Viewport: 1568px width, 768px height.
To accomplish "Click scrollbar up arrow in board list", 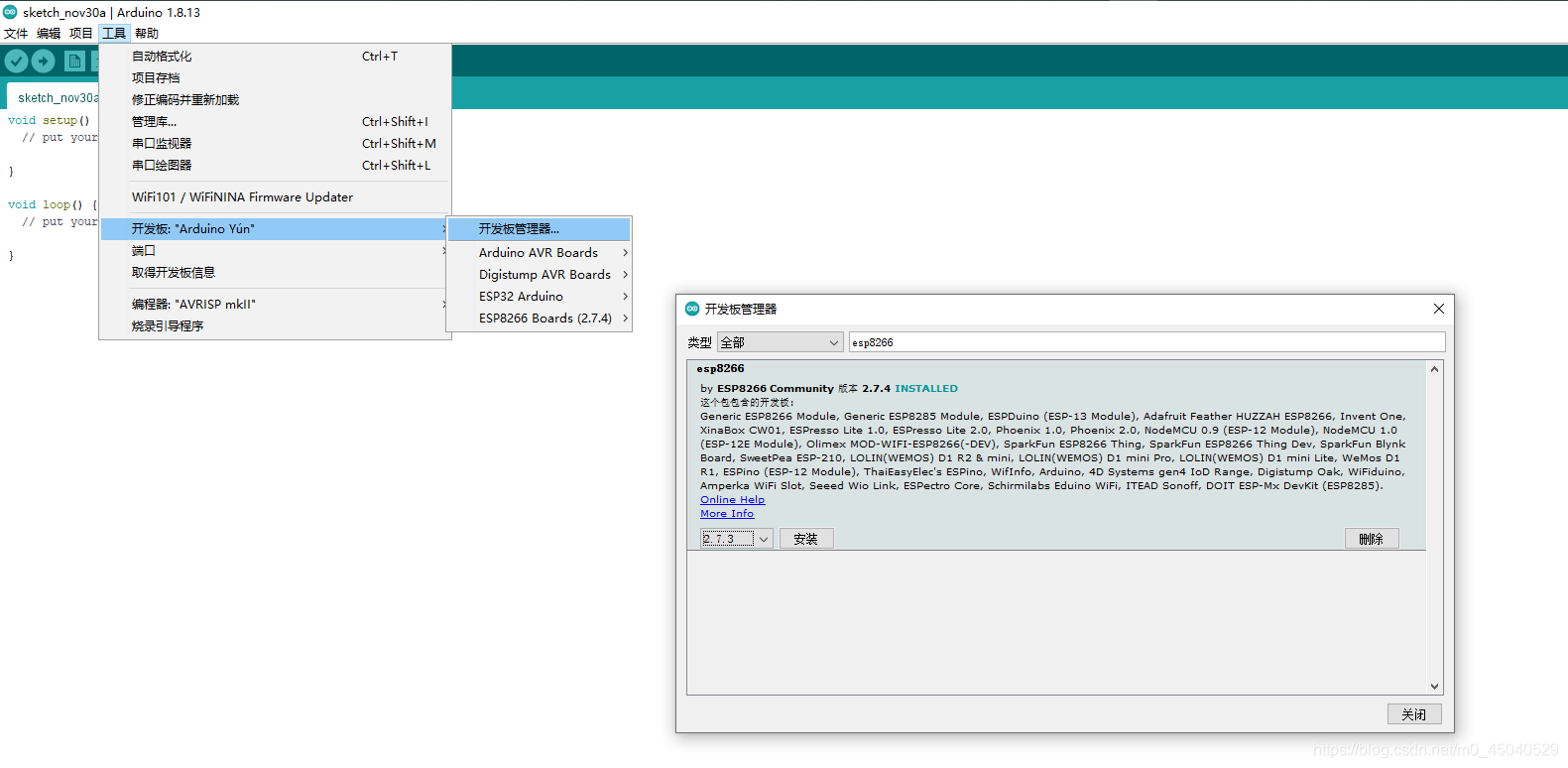I will (x=1434, y=369).
